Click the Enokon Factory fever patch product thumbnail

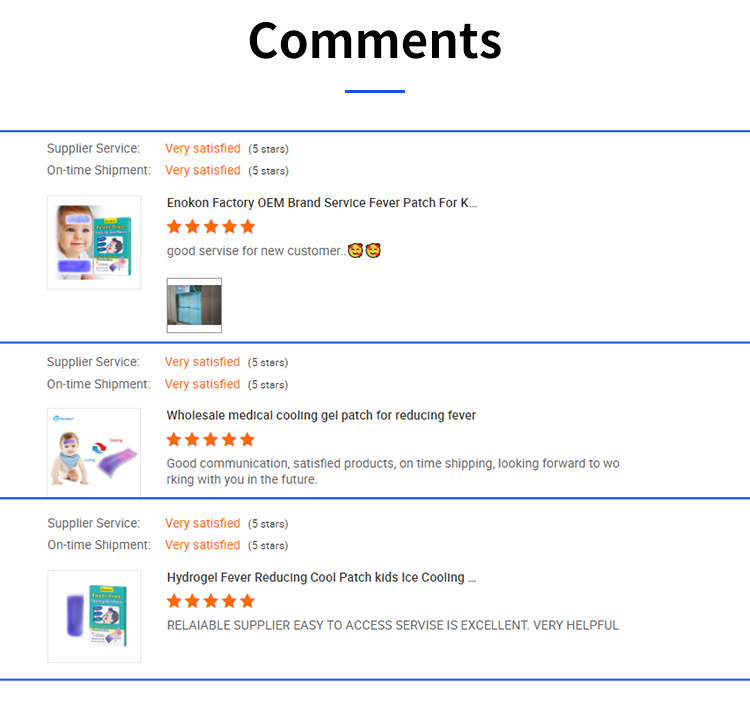(x=94, y=243)
